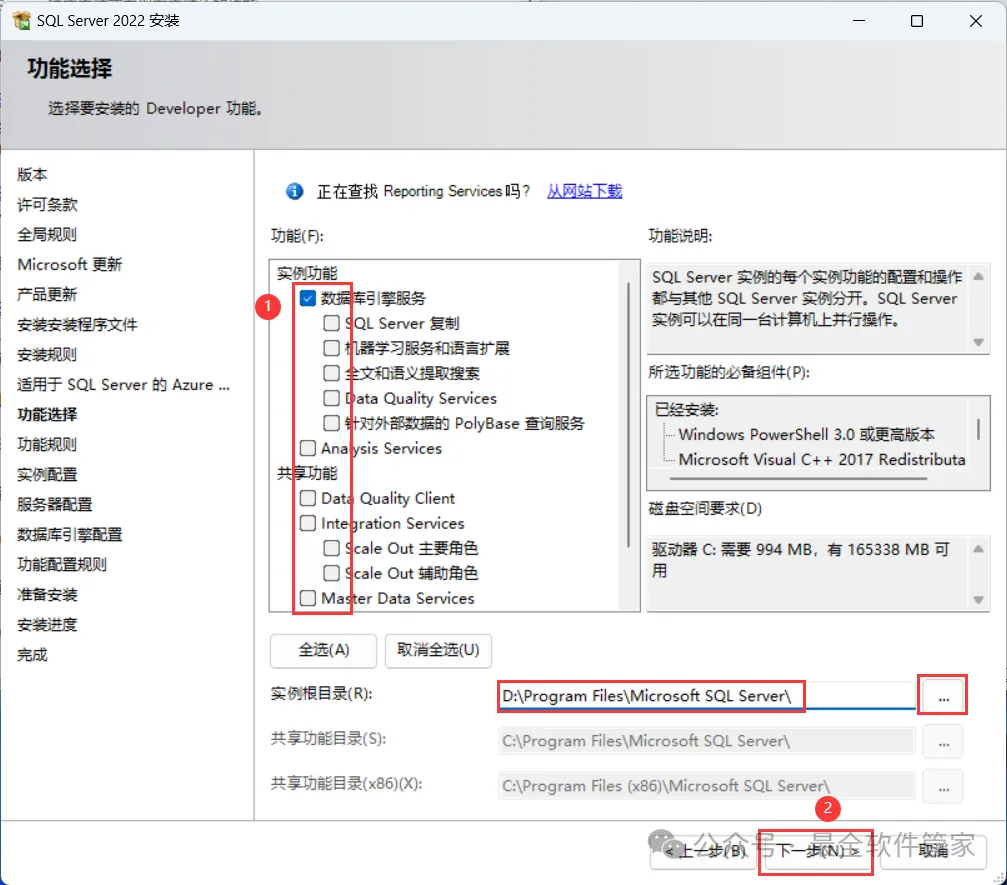Enable Scale Out 主要角色 checkbox
This screenshot has width=1007, height=885.
point(331,548)
